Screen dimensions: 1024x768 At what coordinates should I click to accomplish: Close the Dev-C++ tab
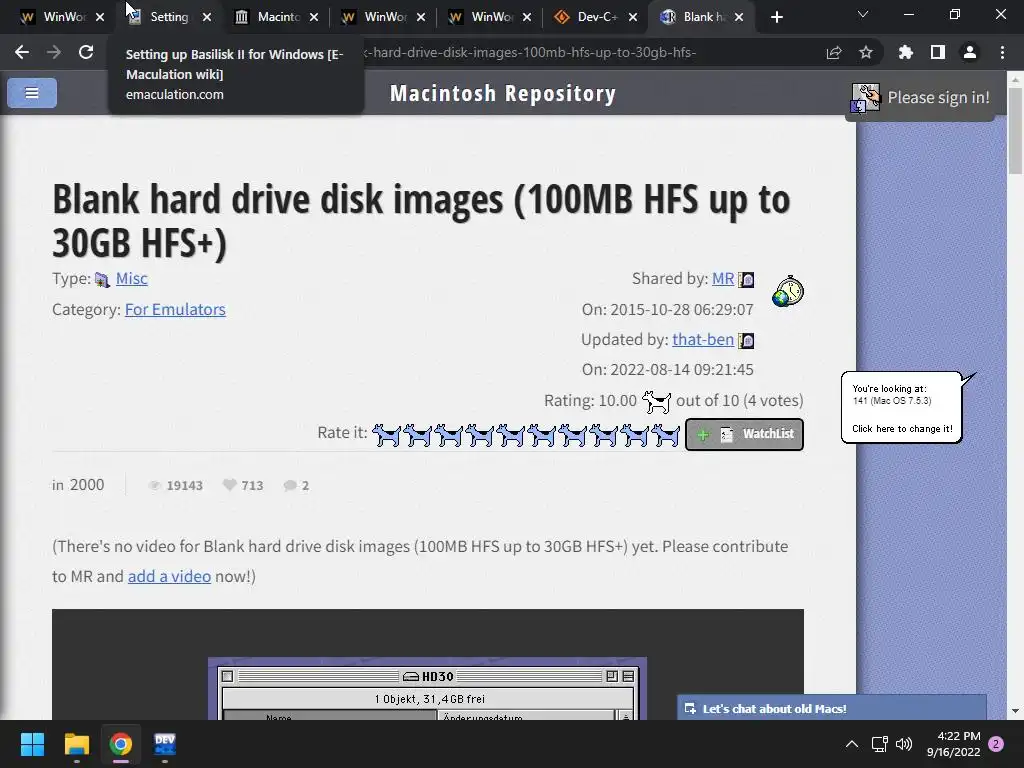pos(632,17)
